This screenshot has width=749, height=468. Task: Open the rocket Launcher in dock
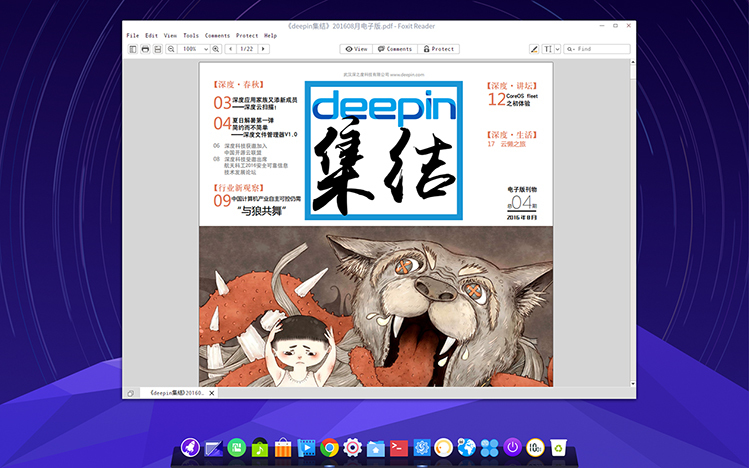tap(190, 447)
